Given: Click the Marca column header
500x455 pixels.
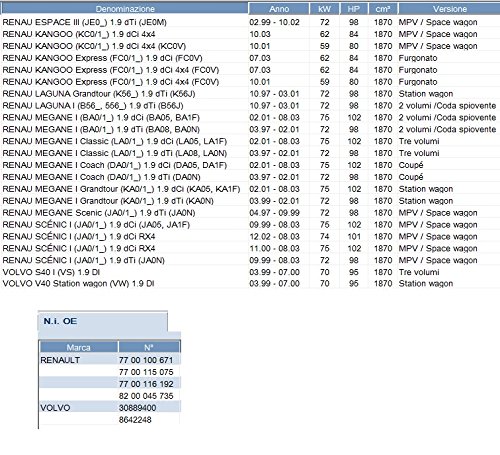Looking at the screenshot, I should (79, 347).
